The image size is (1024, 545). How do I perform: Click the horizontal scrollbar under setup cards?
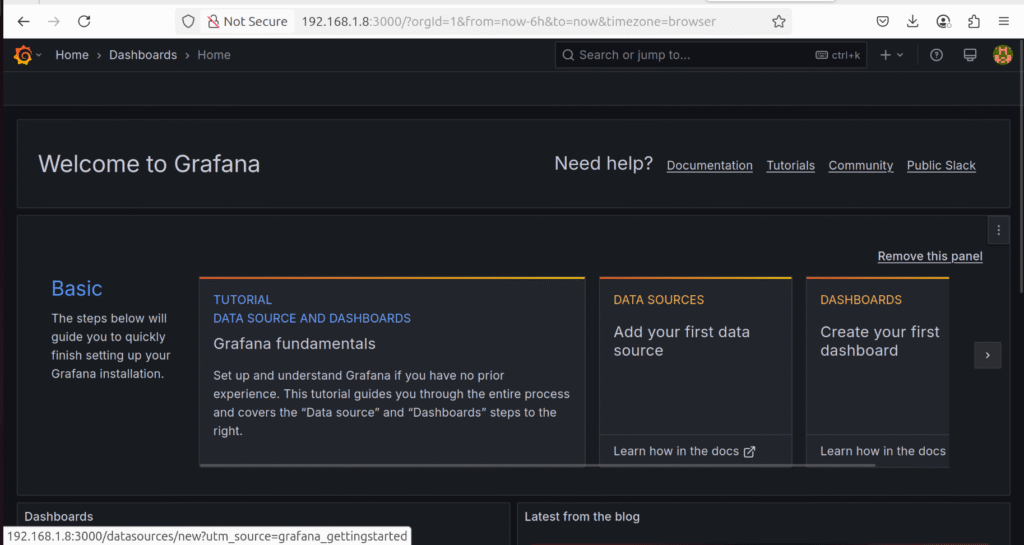[537, 466]
